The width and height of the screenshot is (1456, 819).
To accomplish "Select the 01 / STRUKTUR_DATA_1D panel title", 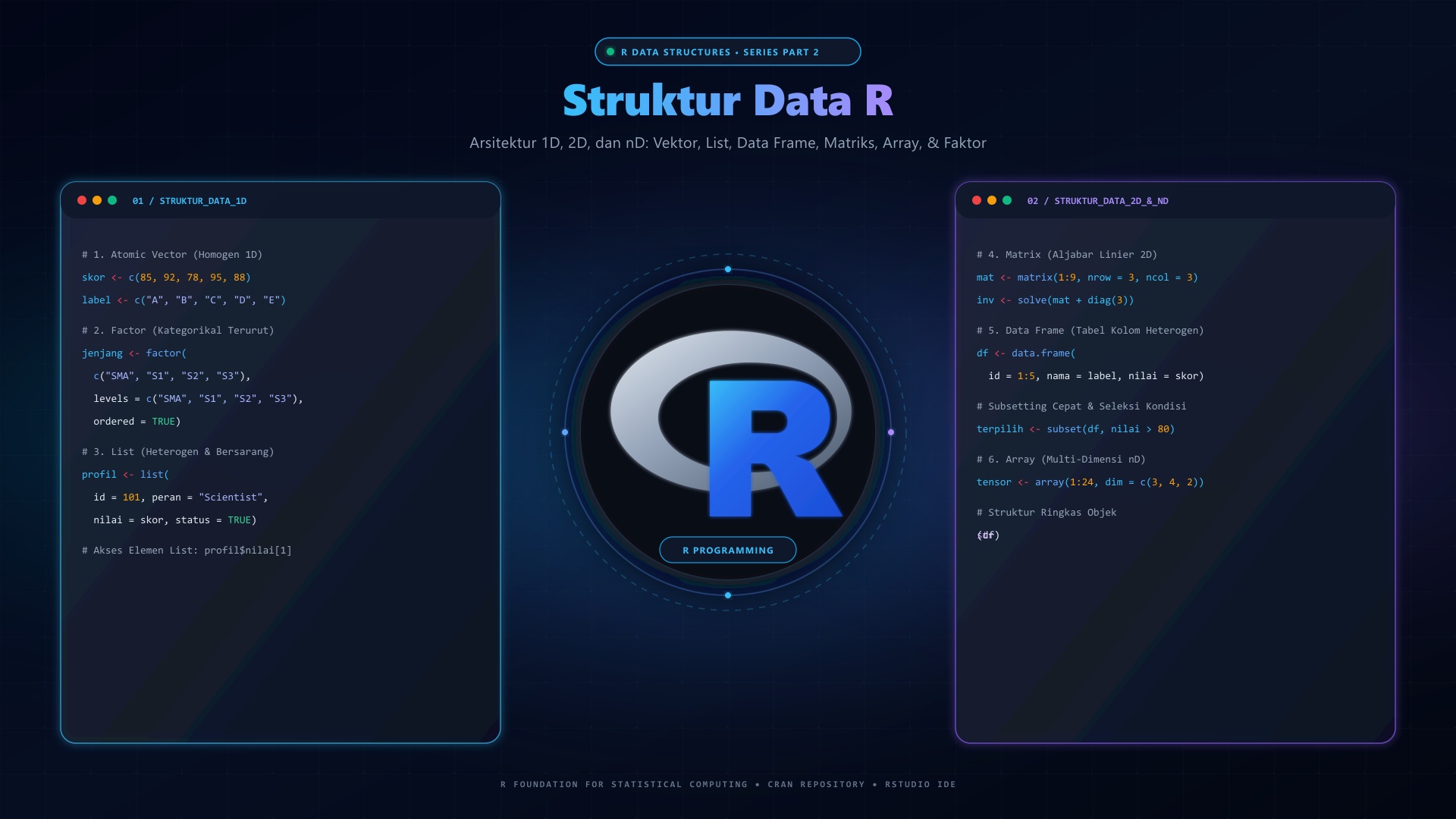I will tap(190, 201).
